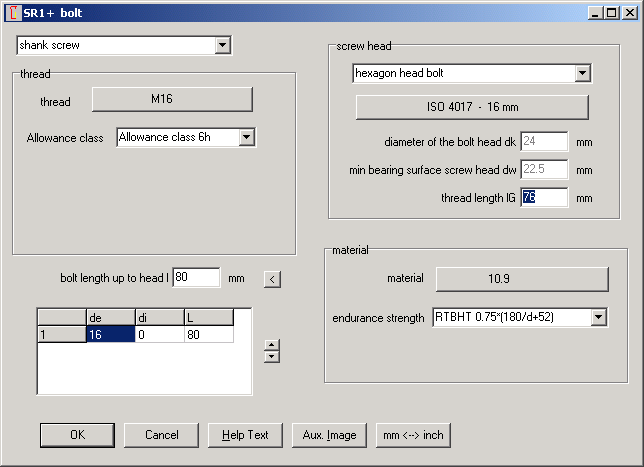Image resolution: width=644 pixels, height=467 pixels.
Task: Click the up arrow of table row stepper
Action: (271, 346)
